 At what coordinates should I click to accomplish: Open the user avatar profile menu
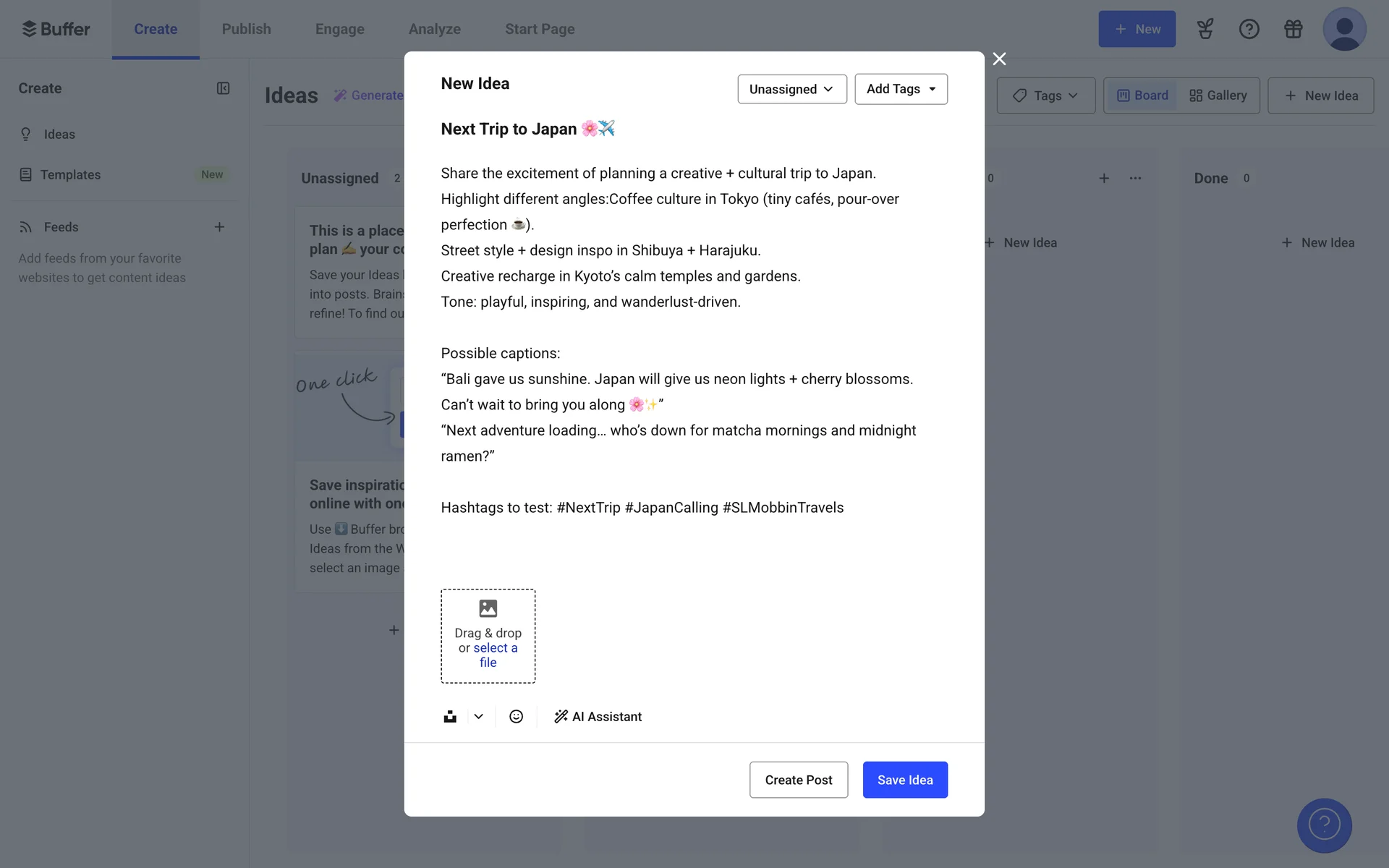click(1344, 29)
